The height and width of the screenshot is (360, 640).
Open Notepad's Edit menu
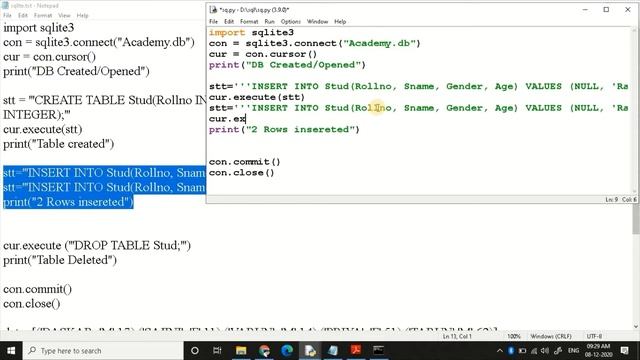[x=23, y=16]
